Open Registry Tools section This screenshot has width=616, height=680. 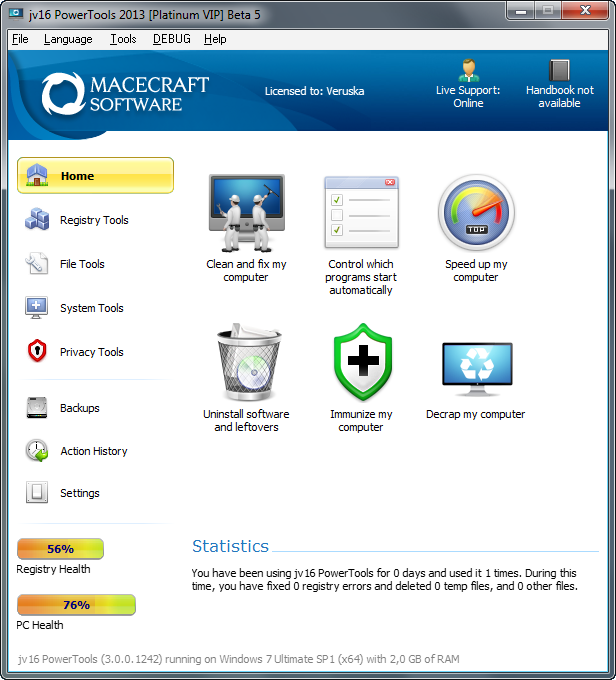click(x=94, y=220)
